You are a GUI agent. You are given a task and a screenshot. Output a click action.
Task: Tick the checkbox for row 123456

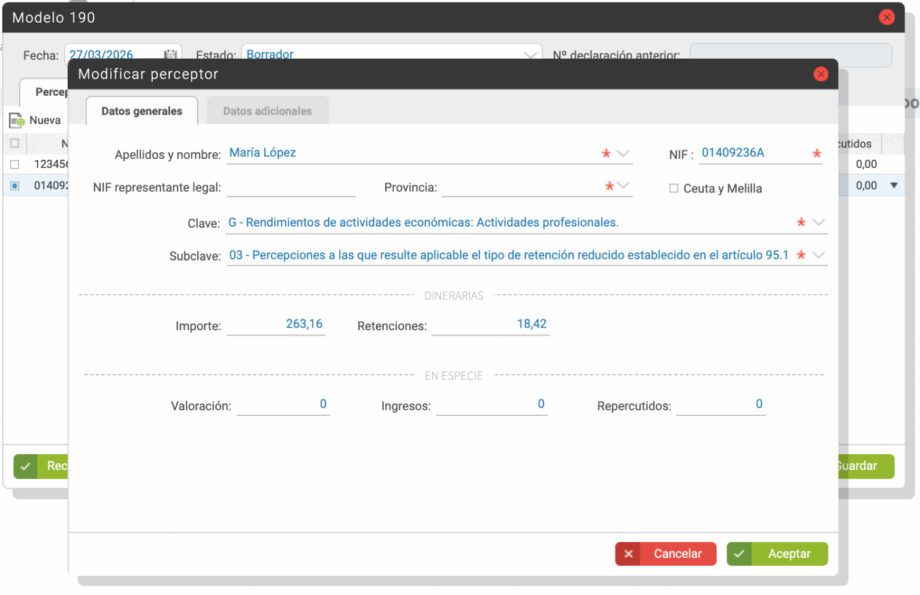tap(14, 164)
